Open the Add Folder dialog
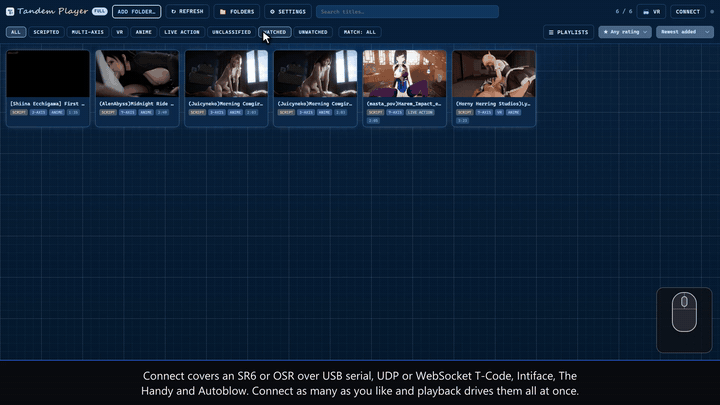Image resolution: width=720 pixels, height=405 pixels. point(136,11)
